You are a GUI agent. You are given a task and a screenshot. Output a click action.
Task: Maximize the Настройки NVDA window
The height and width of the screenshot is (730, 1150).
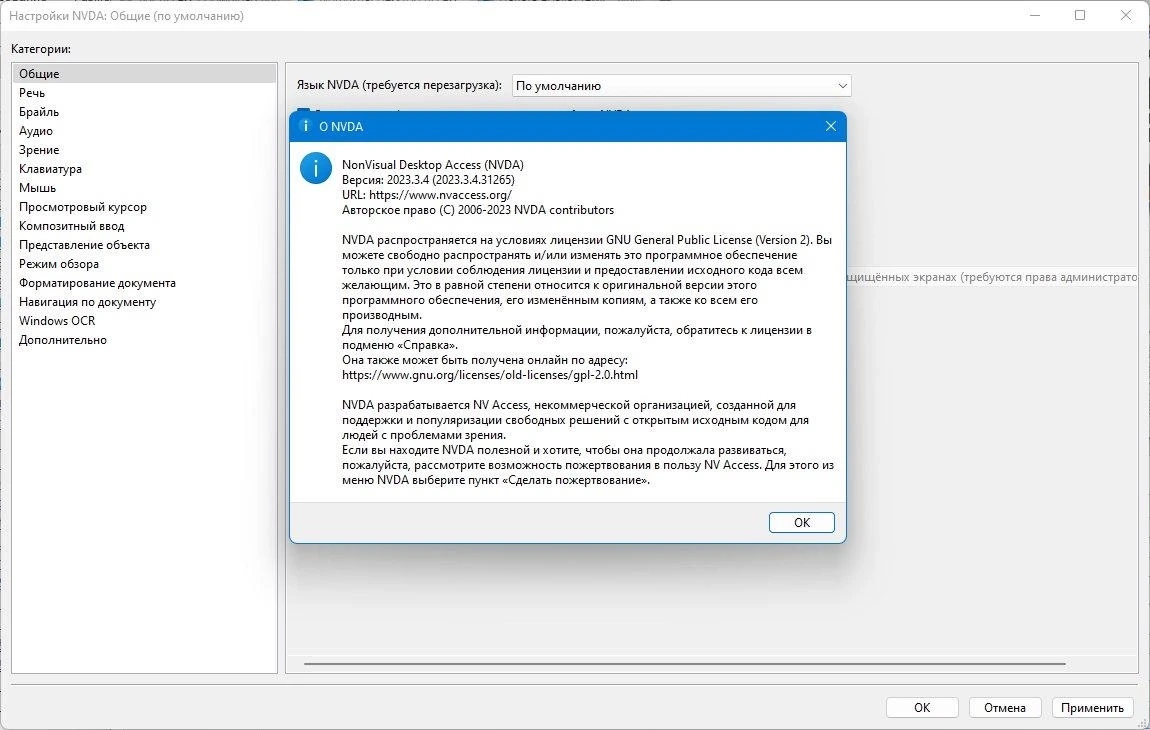(1080, 15)
